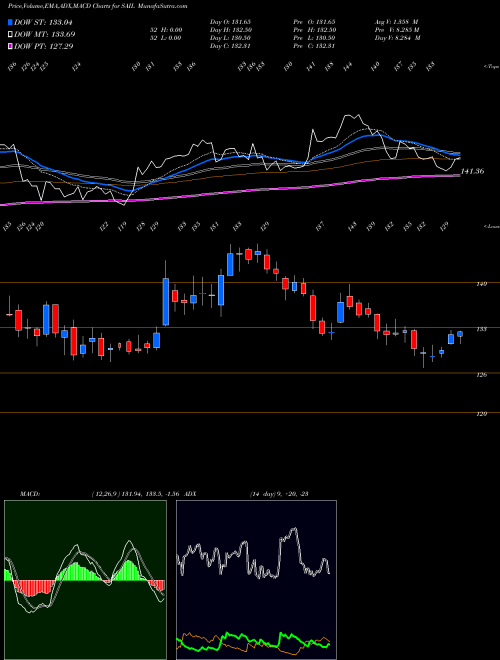The height and width of the screenshot is (660, 500).
Task: Click the magenta DOW PT legend swatch
Action: [x=10, y=46]
